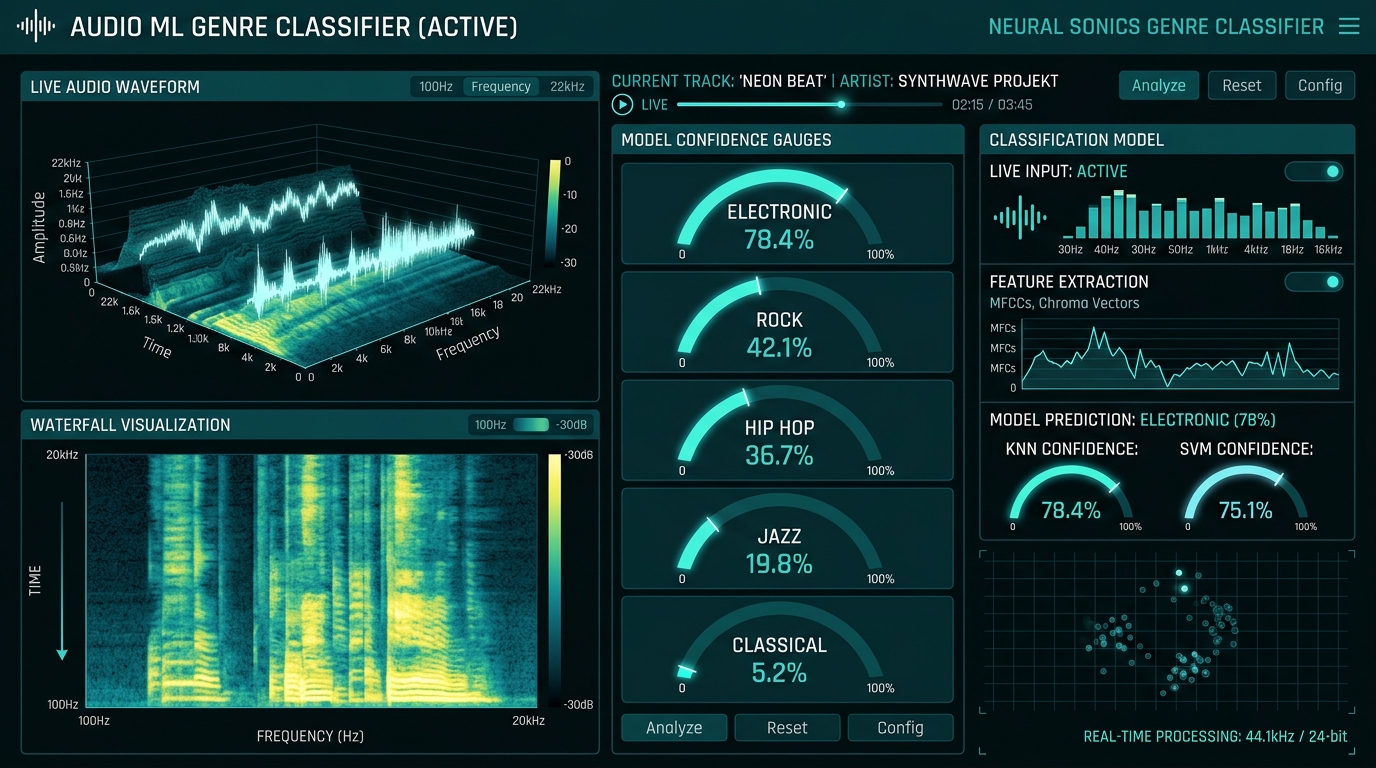
Task: Click 100Hz label in Waterfall Visualization header
Action: (490, 425)
